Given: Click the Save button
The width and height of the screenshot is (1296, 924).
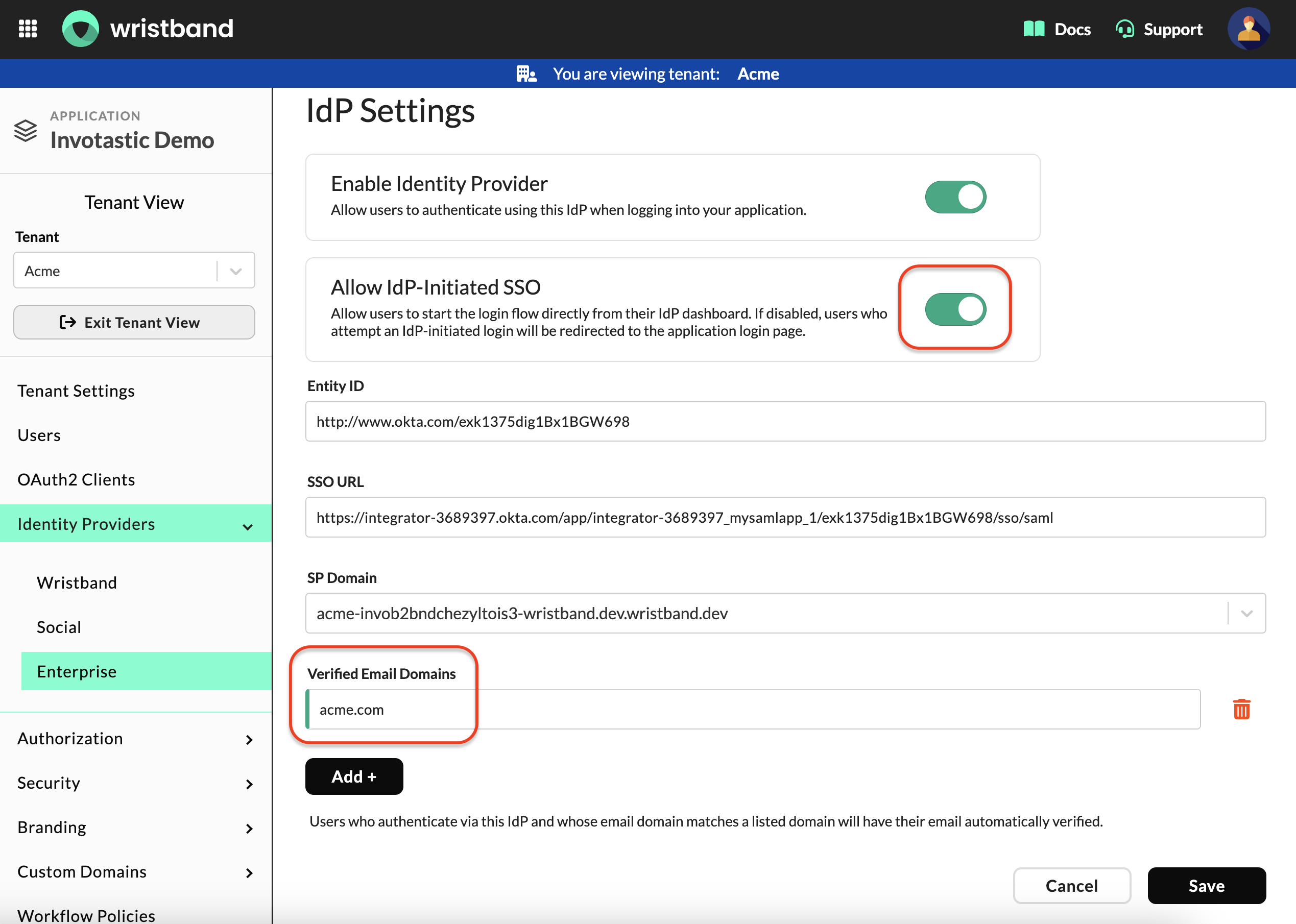Looking at the screenshot, I should pyautogui.click(x=1206, y=885).
